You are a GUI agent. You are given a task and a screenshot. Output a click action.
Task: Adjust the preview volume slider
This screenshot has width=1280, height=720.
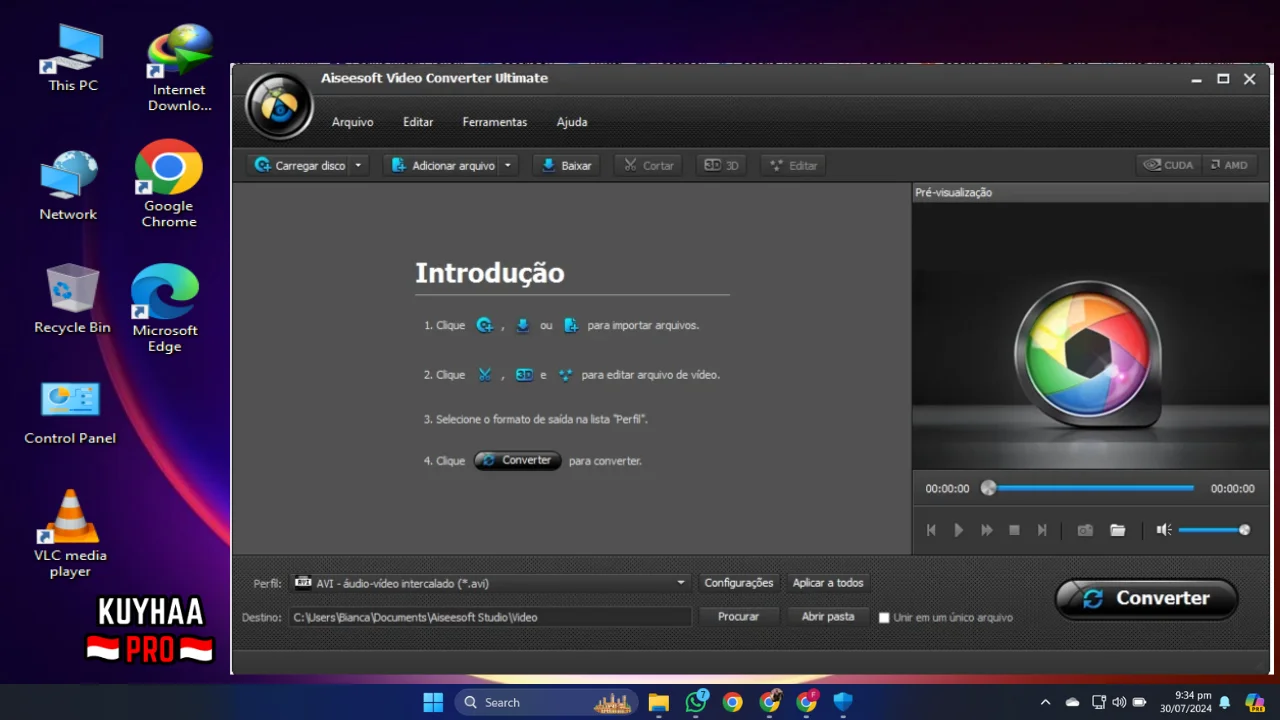tap(1214, 530)
